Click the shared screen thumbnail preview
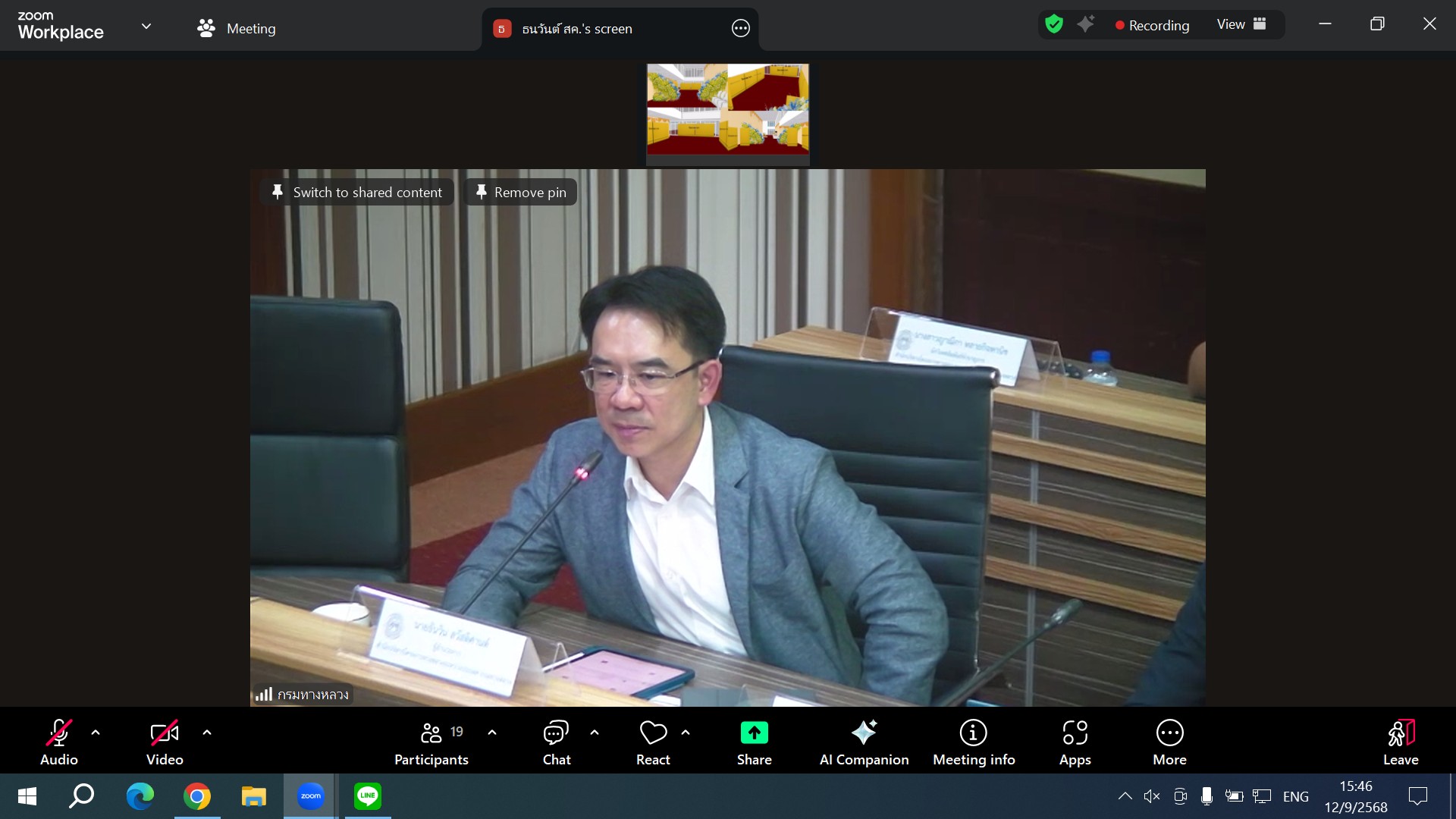The width and height of the screenshot is (1456, 819). (727, 110)
